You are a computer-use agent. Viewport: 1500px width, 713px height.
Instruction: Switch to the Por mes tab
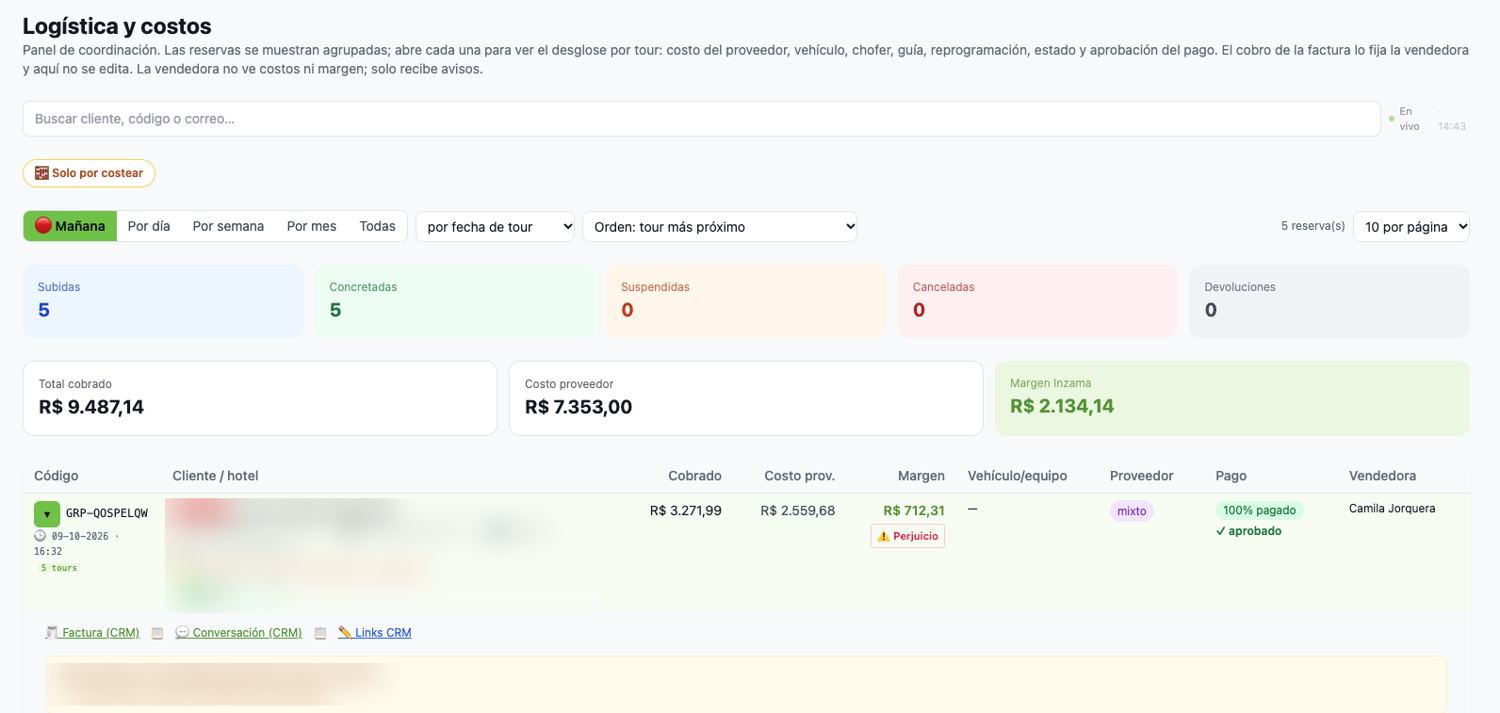(x=312, y=226)
